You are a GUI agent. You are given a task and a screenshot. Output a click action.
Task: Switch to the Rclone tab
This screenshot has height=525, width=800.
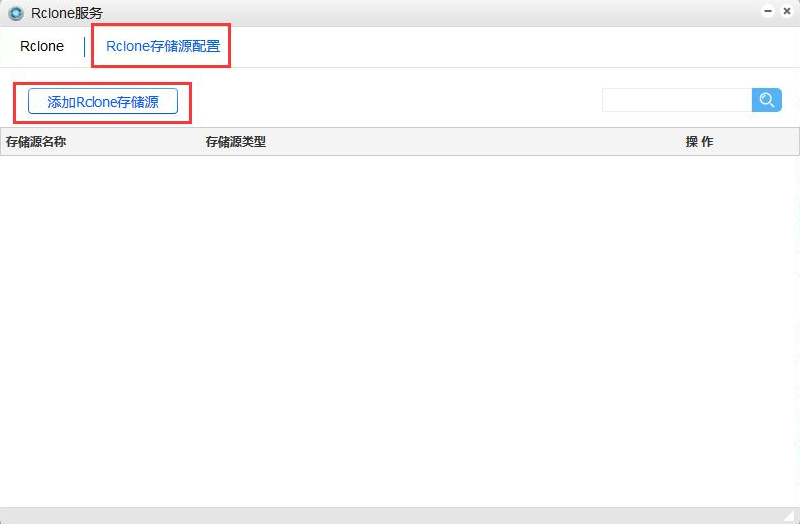(x=42, y=46)
